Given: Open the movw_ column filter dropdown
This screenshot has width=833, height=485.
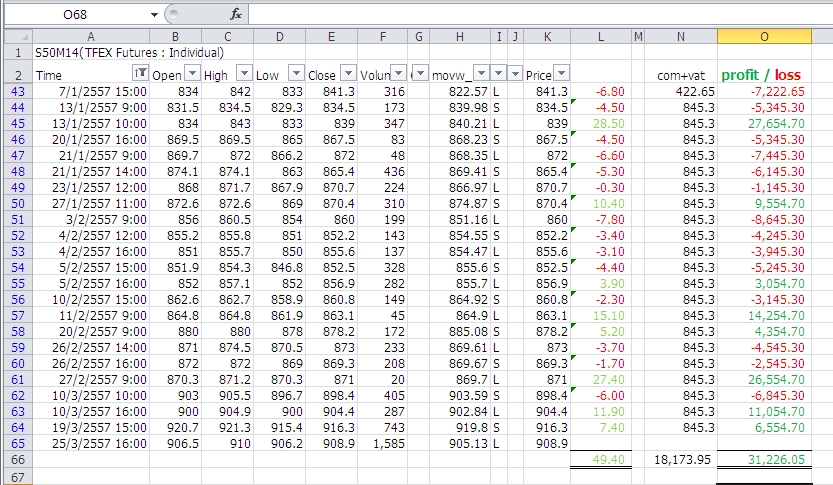Looking at the screenshot, I should click(481, 73).
